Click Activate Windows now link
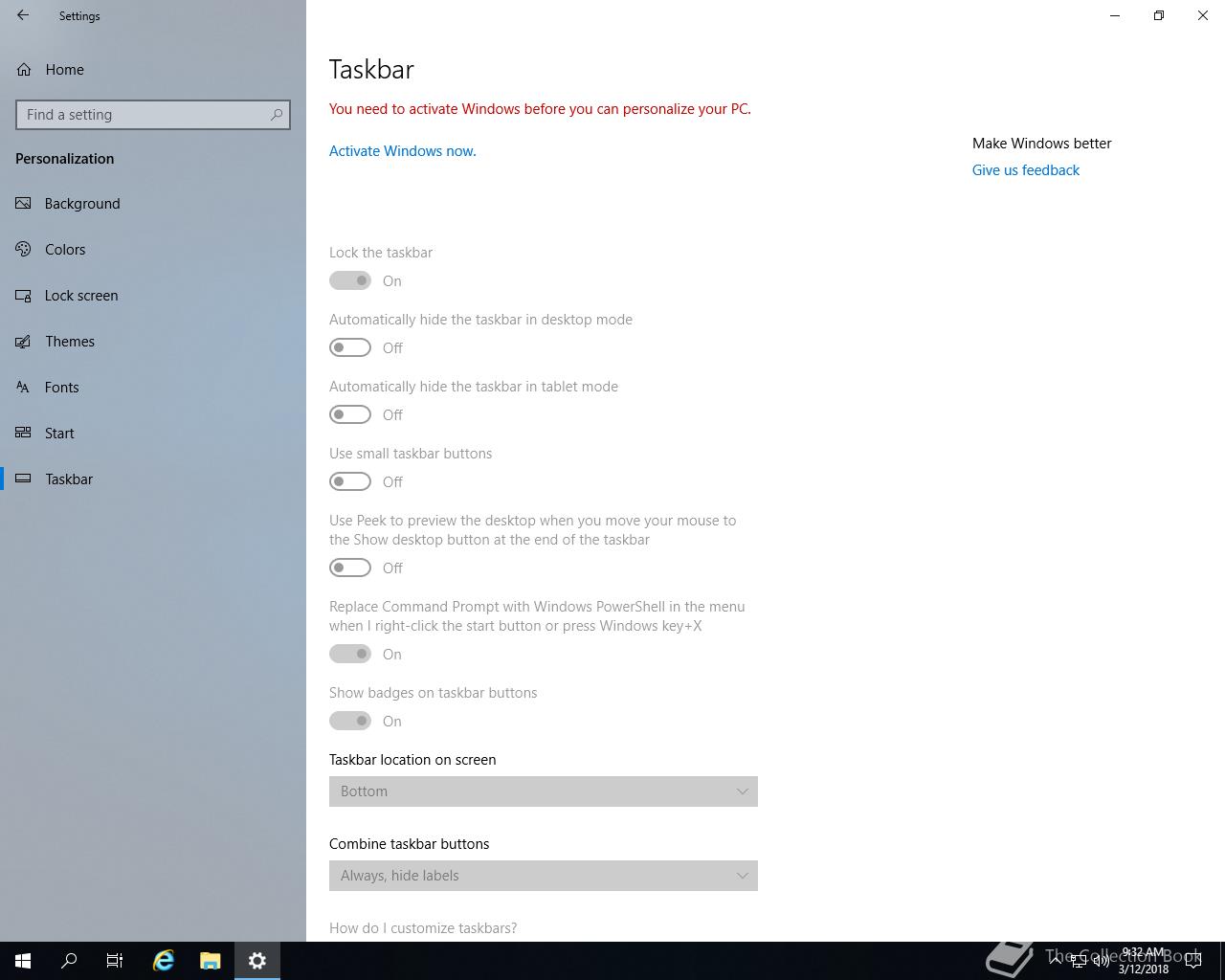 pyautogui.click(x=402, y=151)
